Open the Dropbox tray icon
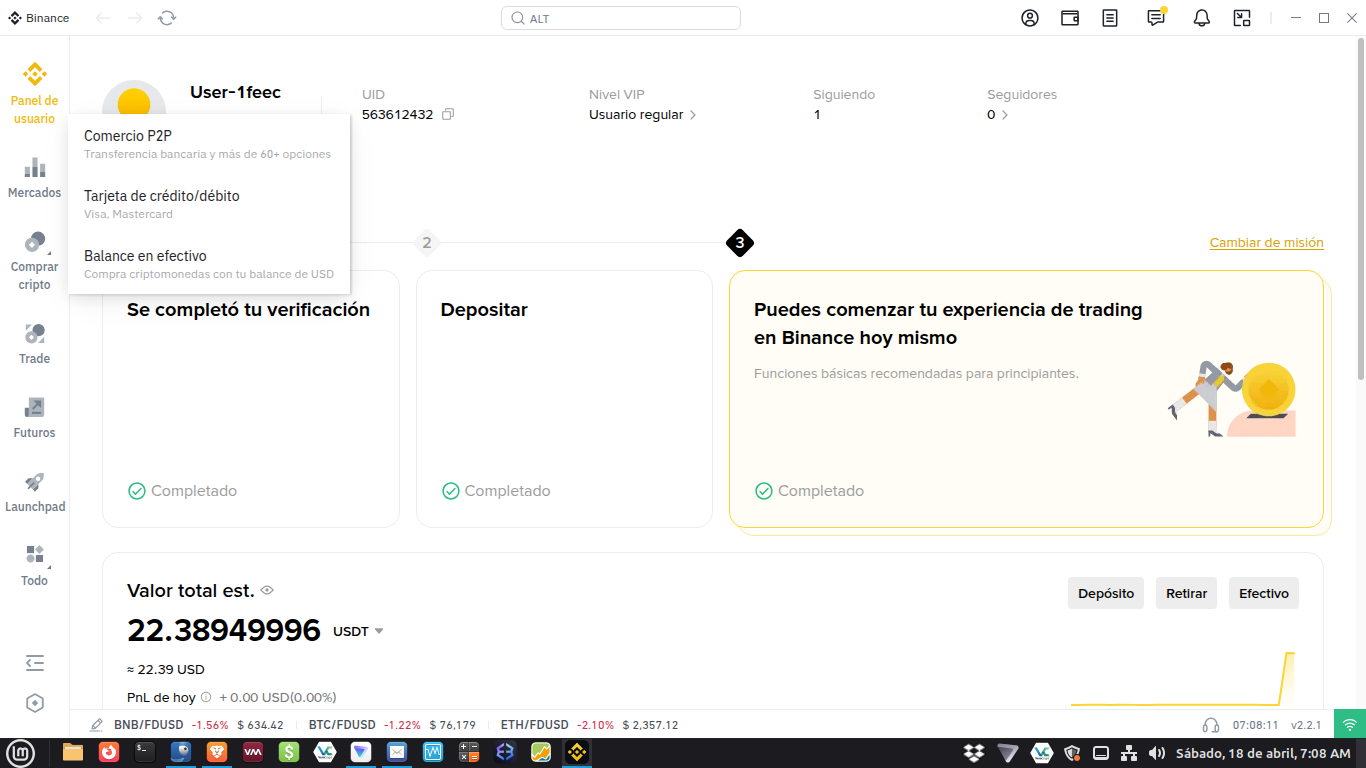This screenshot has height=768, width=1366. (973, 753)
